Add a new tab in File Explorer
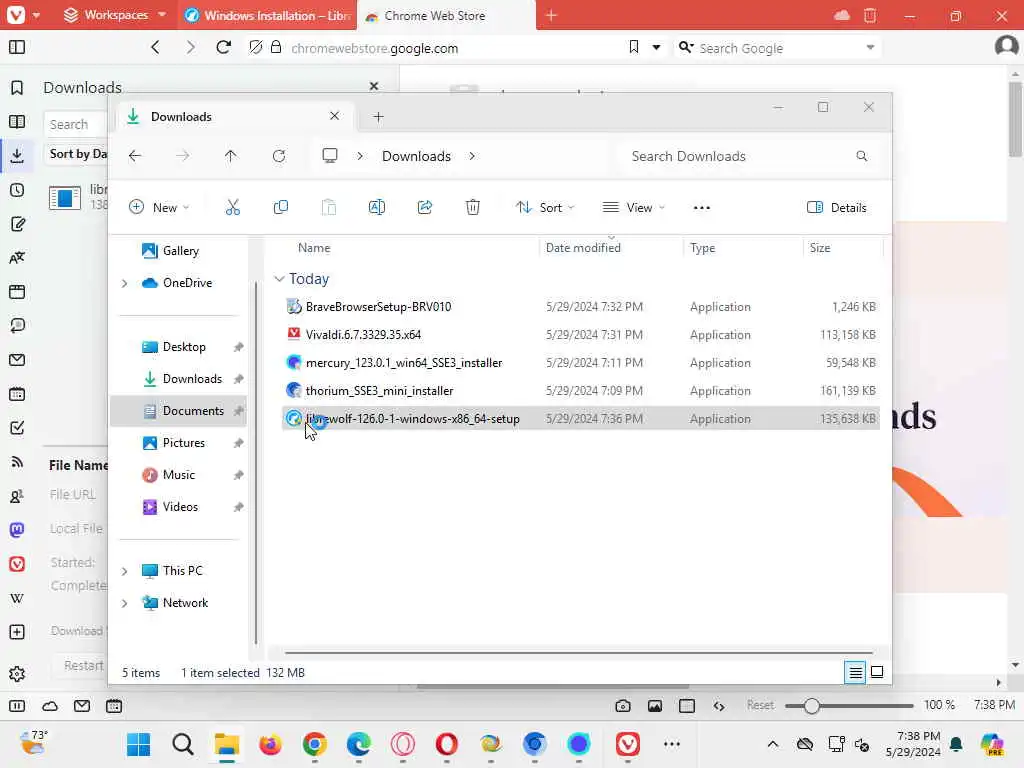The image size is (1024, 768). tap(378, 117)
